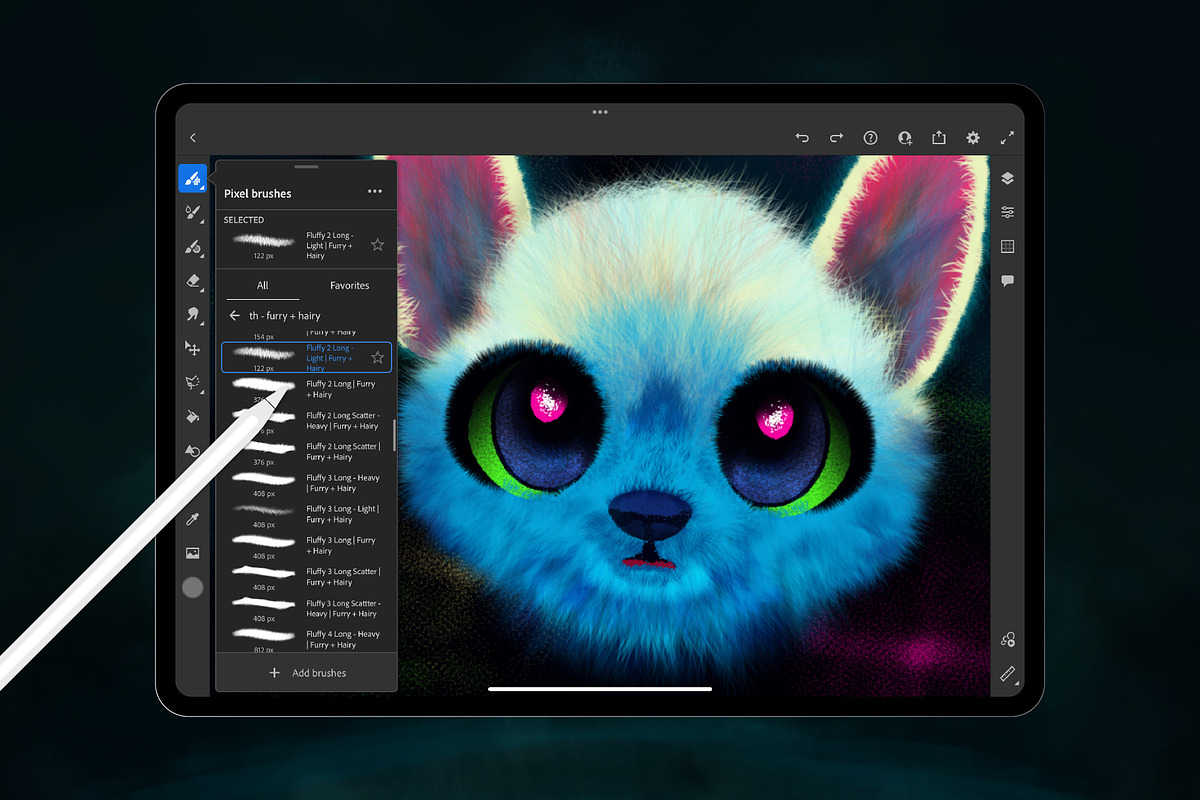Select the active Pixel Brush tool
This screenshot has height=800, width=1200.
(192, 178)
